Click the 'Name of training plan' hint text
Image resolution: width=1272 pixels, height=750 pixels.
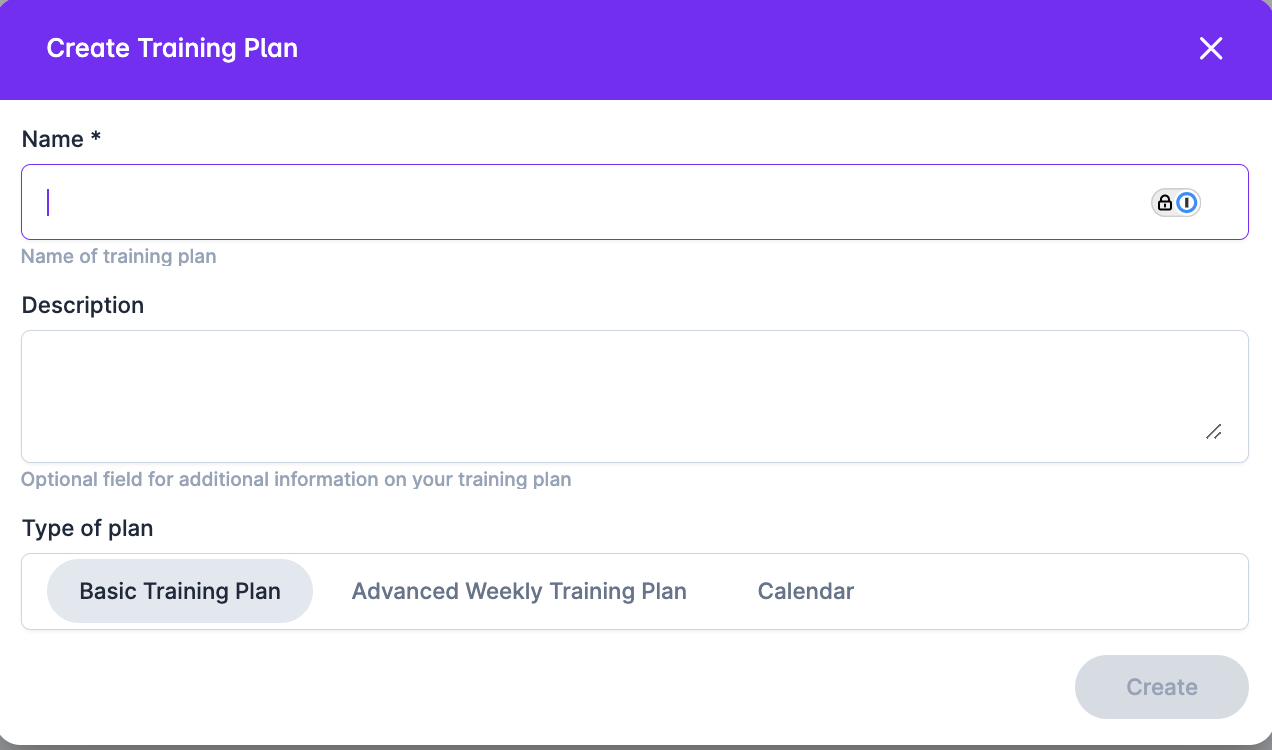[119, 256]
